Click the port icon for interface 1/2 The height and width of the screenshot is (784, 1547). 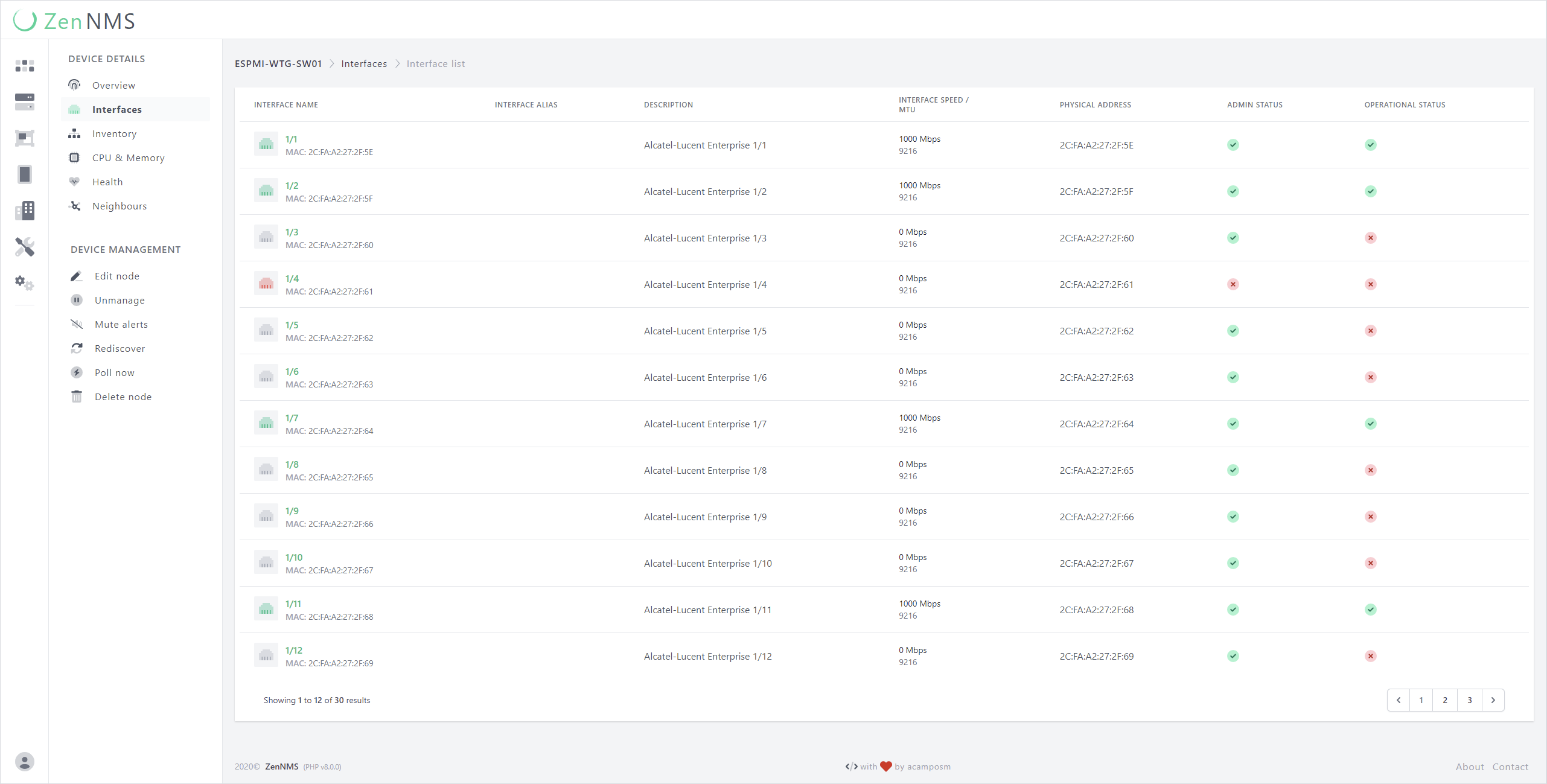(x=266, y=191)
